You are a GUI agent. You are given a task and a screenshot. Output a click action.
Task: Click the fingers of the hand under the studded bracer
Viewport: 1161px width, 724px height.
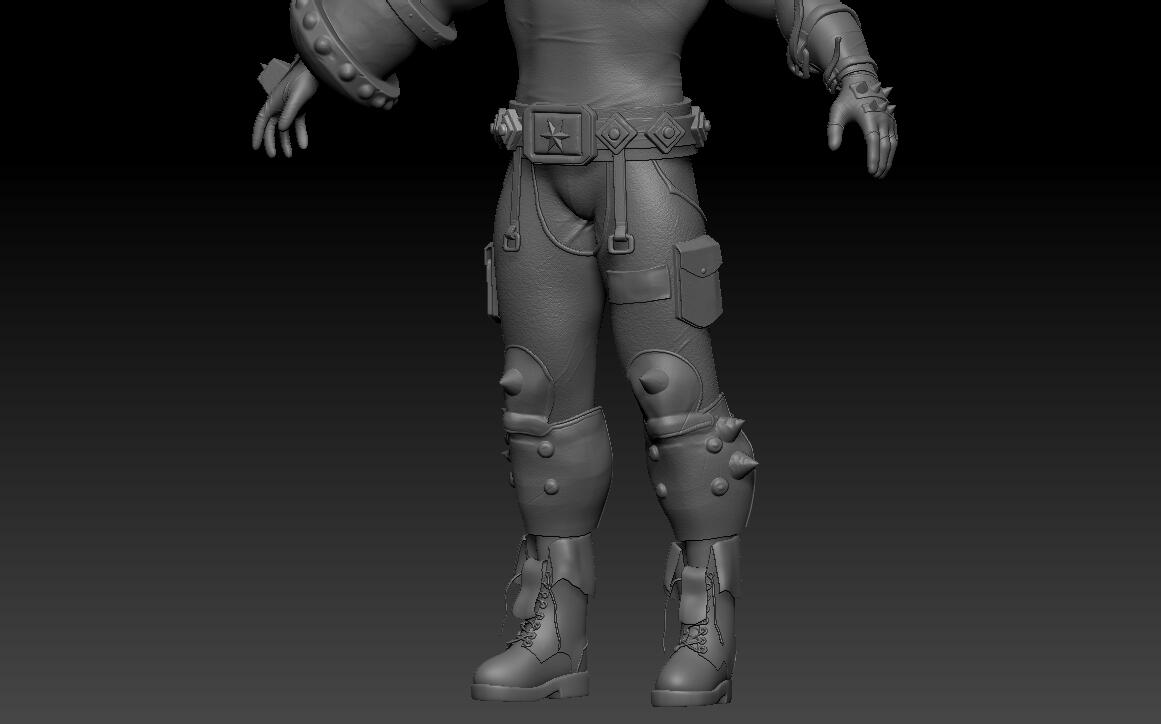277,129
